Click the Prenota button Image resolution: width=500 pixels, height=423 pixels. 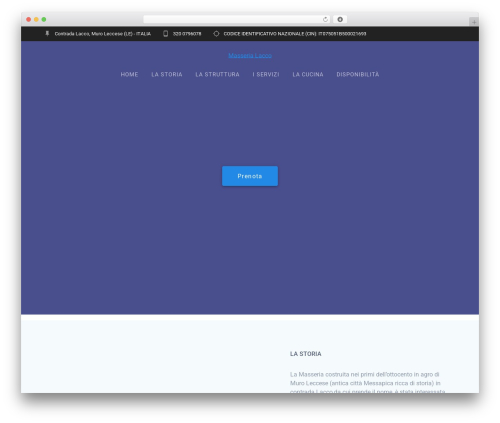[x=250, y=176]
